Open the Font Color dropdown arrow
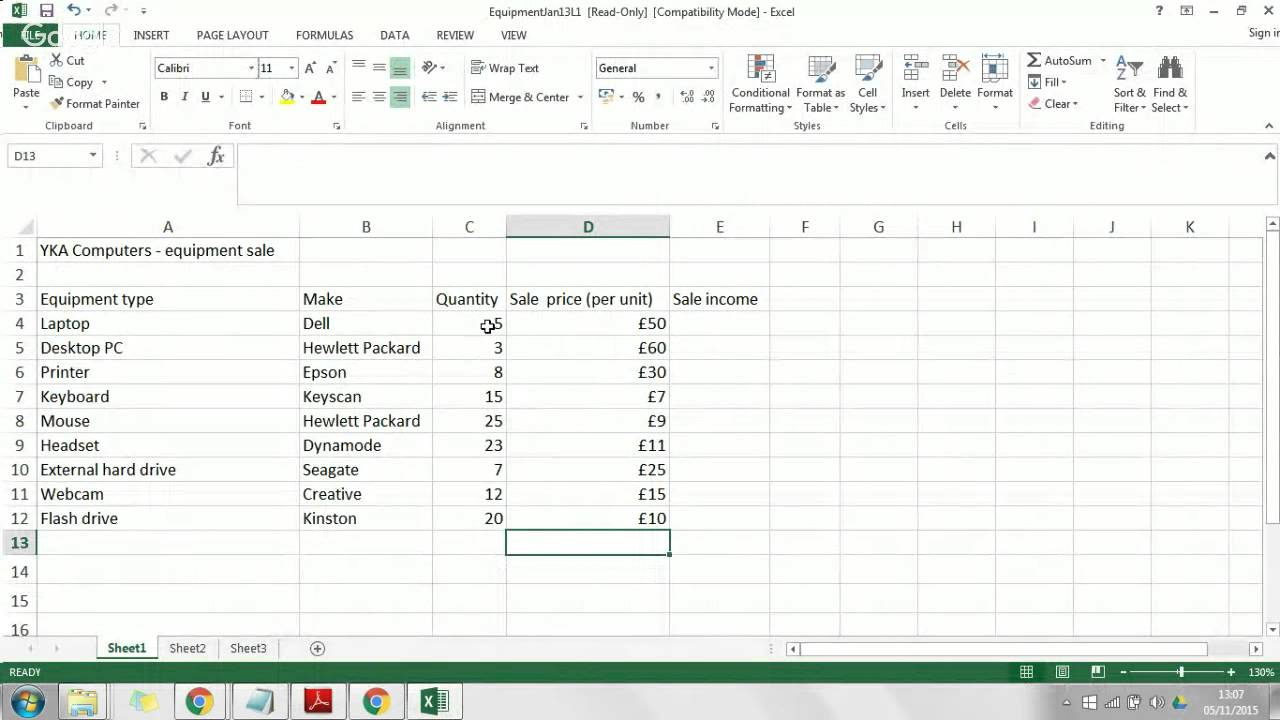Image resolution: width=1280 pixels, height=720 pixels. (333, 97)
